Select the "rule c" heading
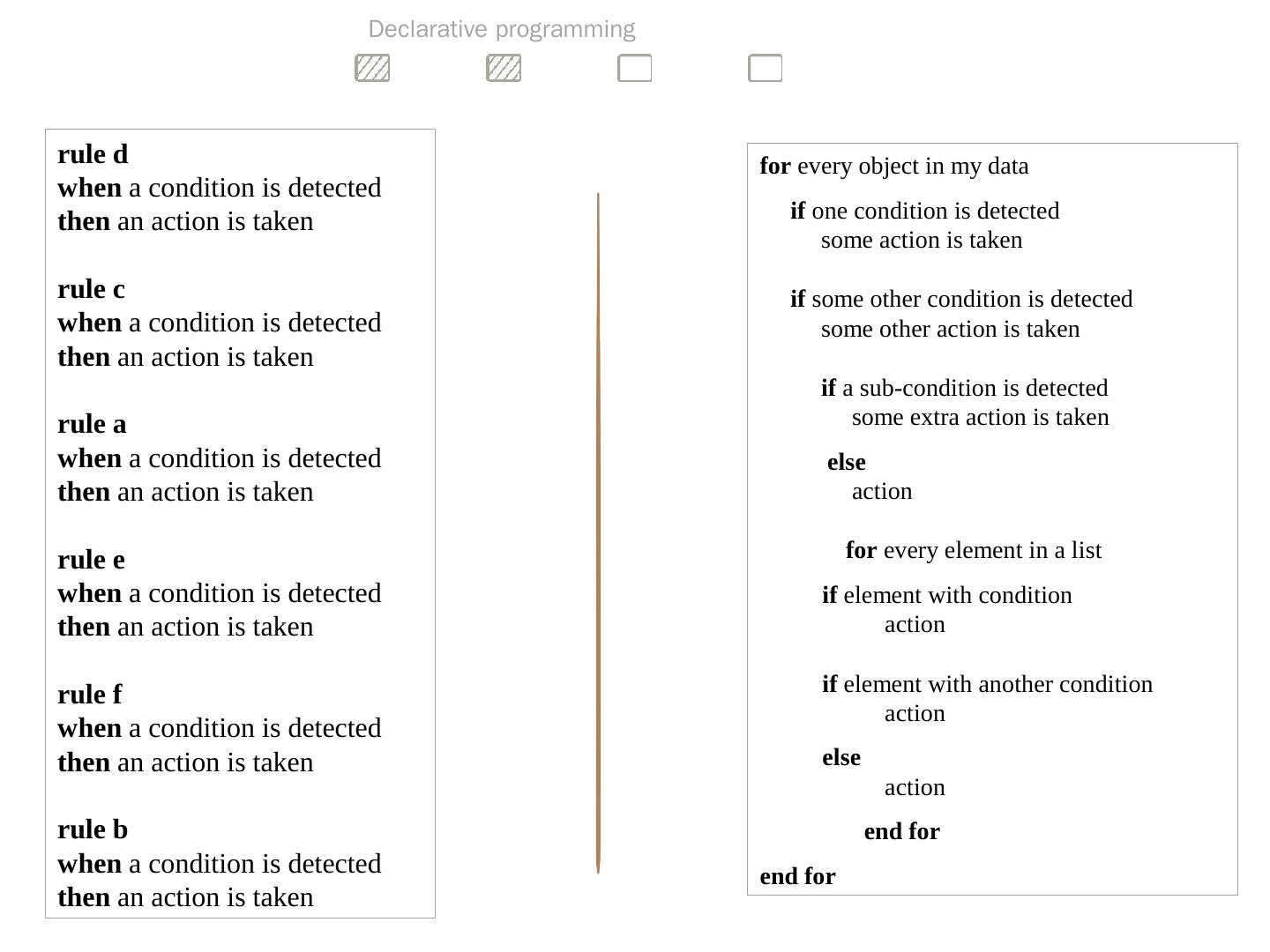 91,289
